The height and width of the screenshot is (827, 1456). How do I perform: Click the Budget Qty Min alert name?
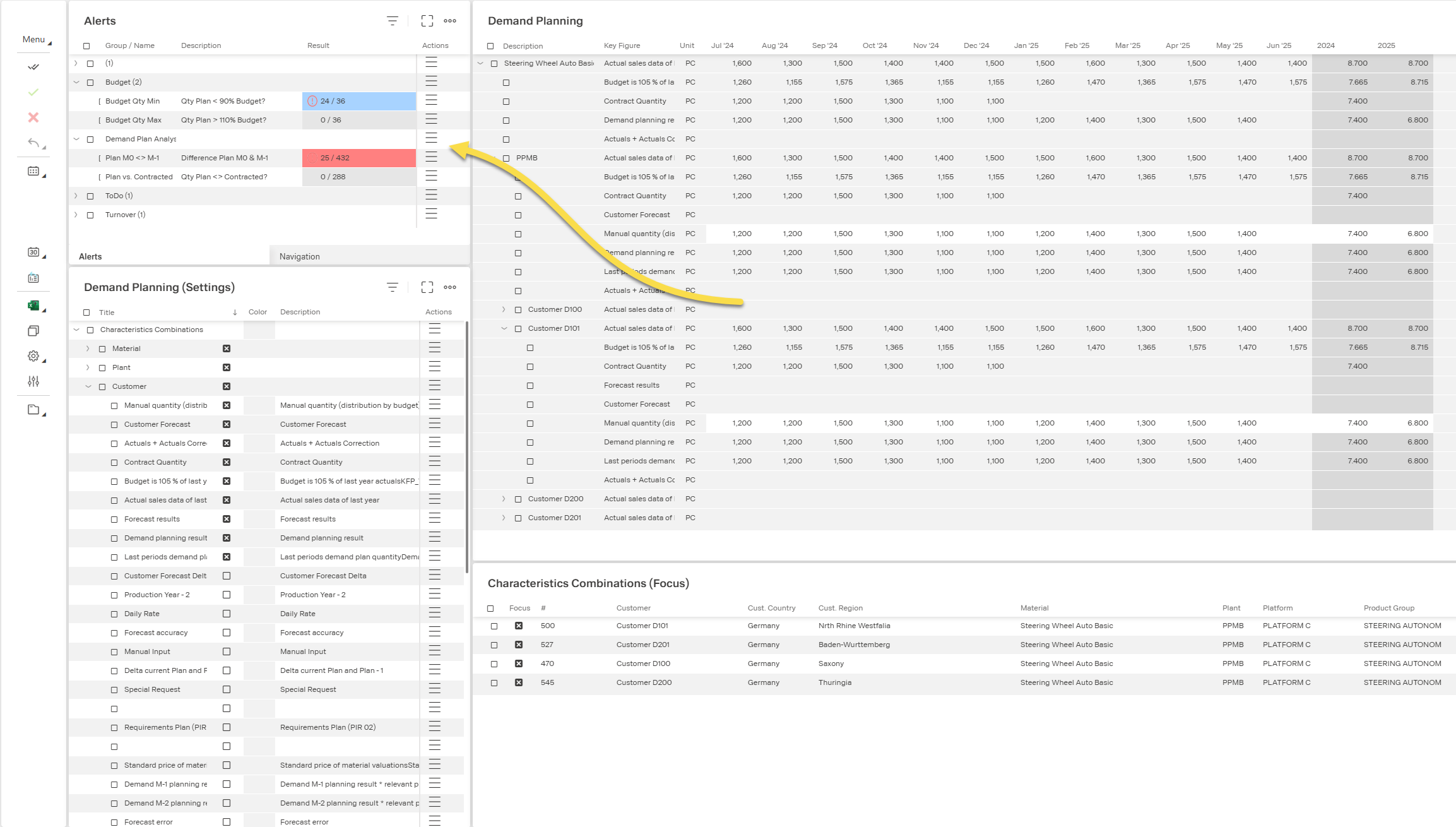[133, 101]
